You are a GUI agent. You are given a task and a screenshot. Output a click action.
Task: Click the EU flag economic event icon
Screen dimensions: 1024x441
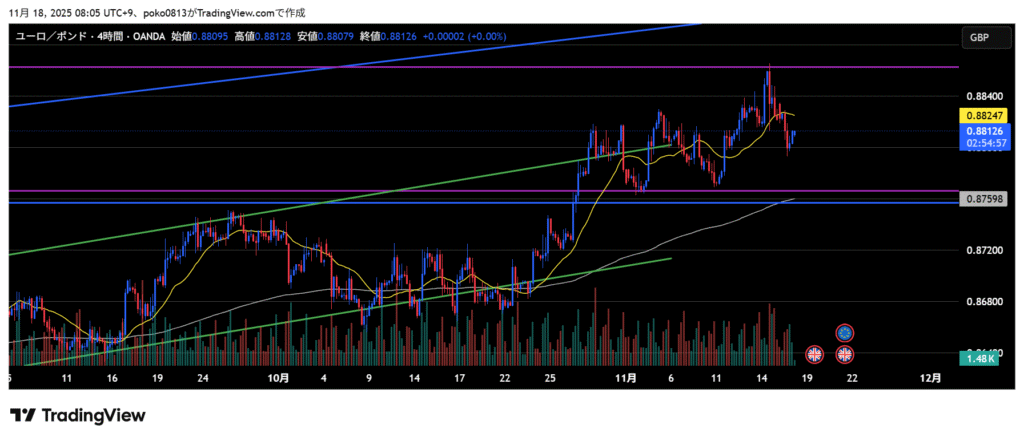tap(845, 333)
